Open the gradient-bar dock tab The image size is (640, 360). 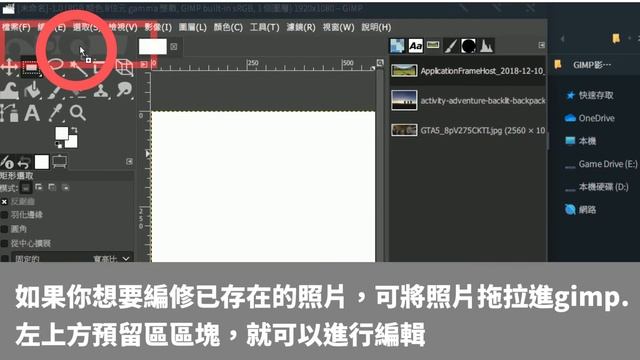tap(433, 44)
